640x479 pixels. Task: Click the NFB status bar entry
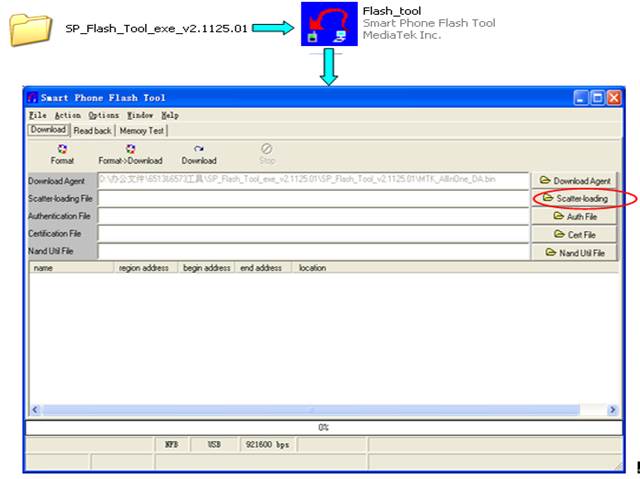coord(171,444)
